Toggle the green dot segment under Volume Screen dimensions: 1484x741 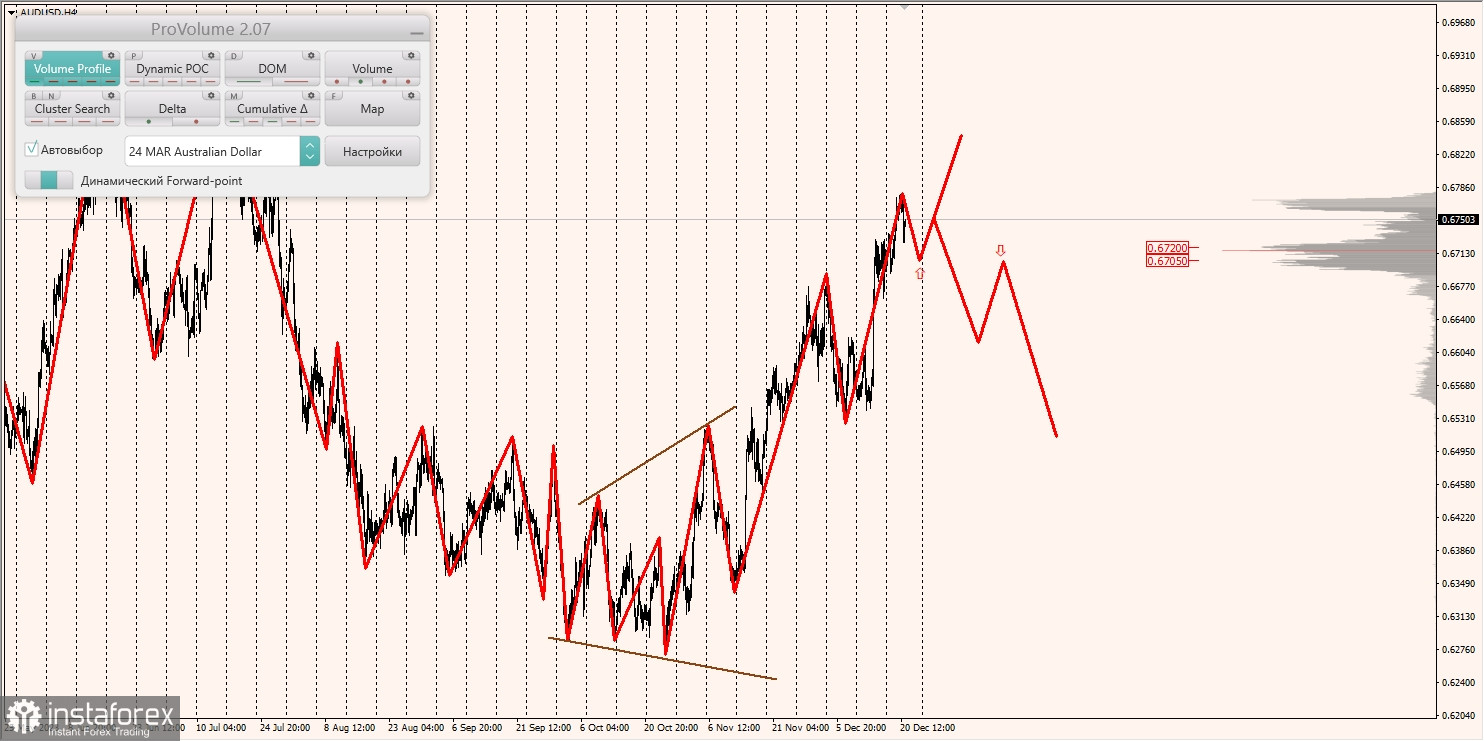point(361,81)
